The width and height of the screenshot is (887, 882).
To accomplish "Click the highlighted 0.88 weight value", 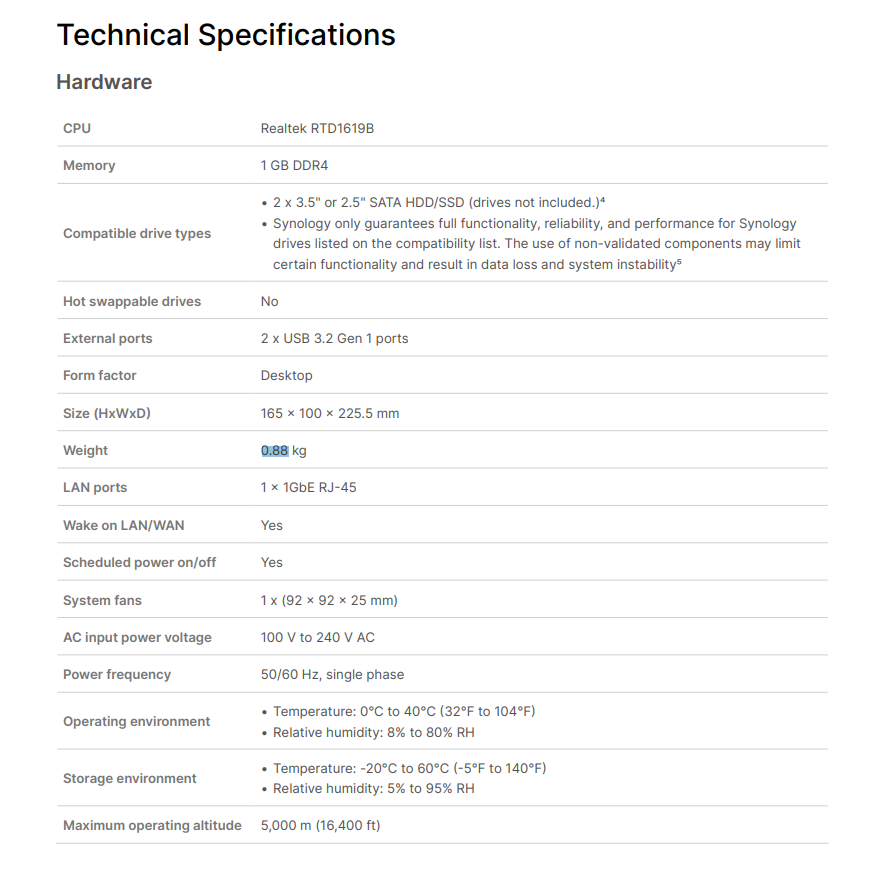I will (274, 451).
